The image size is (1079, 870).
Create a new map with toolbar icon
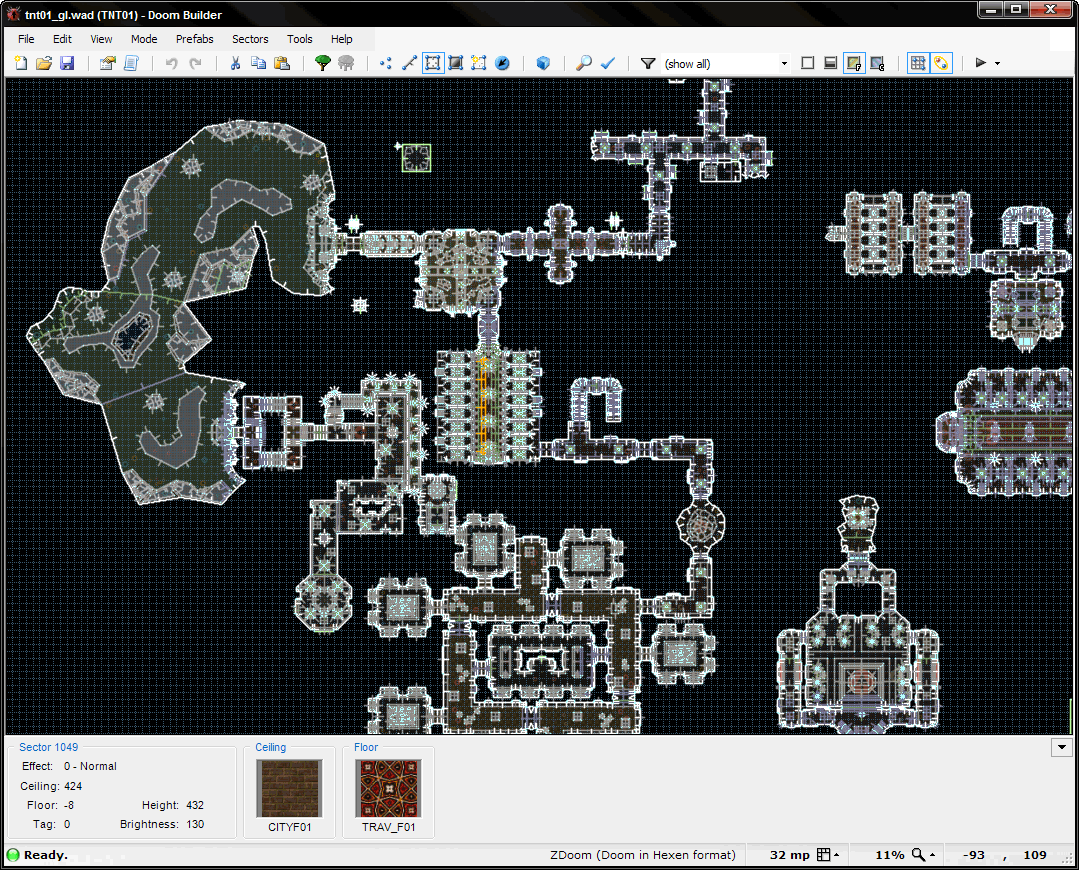21,63
